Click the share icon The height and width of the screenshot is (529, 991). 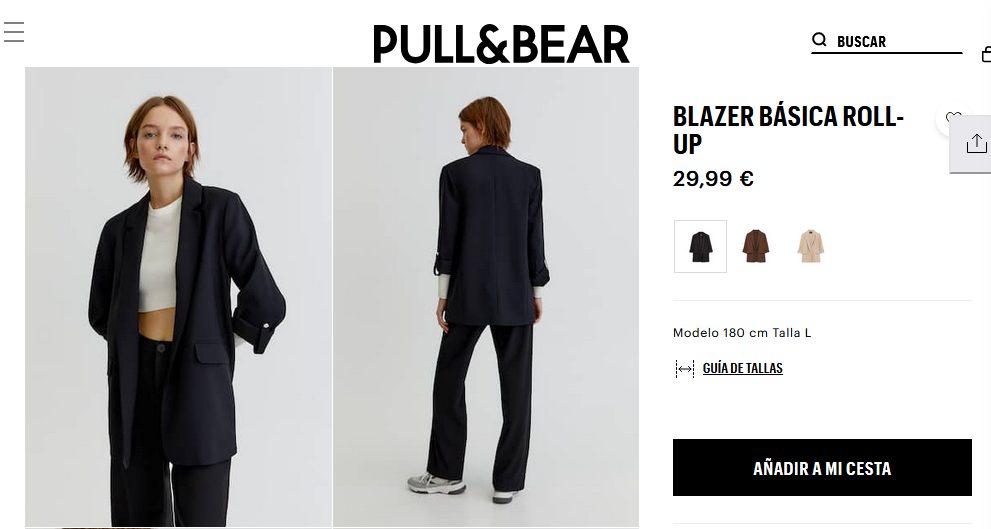tap(976, 143)
